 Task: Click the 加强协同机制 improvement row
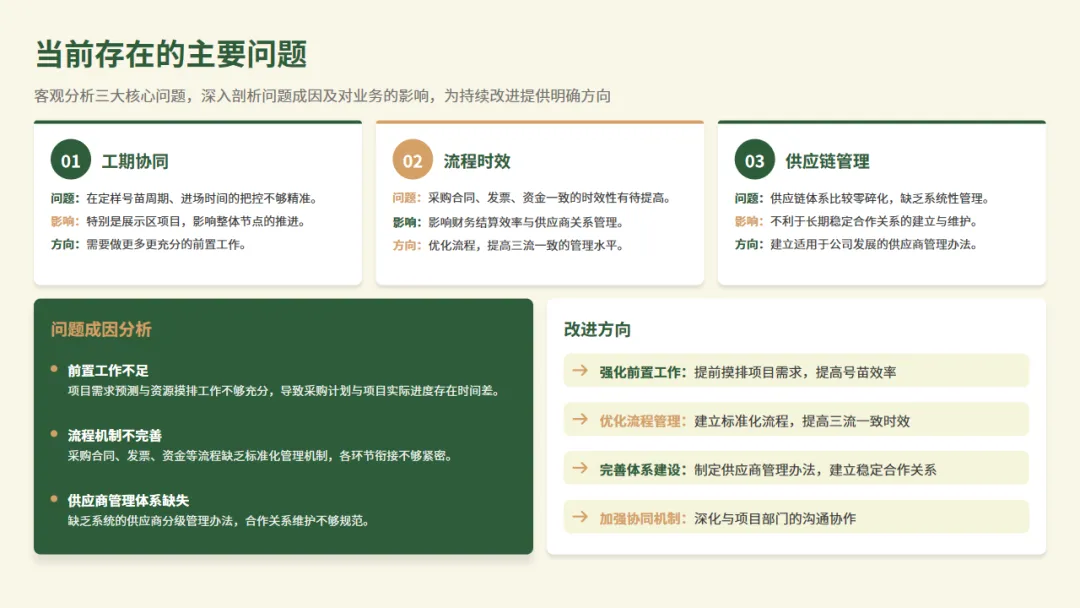[x=796, y=517]
